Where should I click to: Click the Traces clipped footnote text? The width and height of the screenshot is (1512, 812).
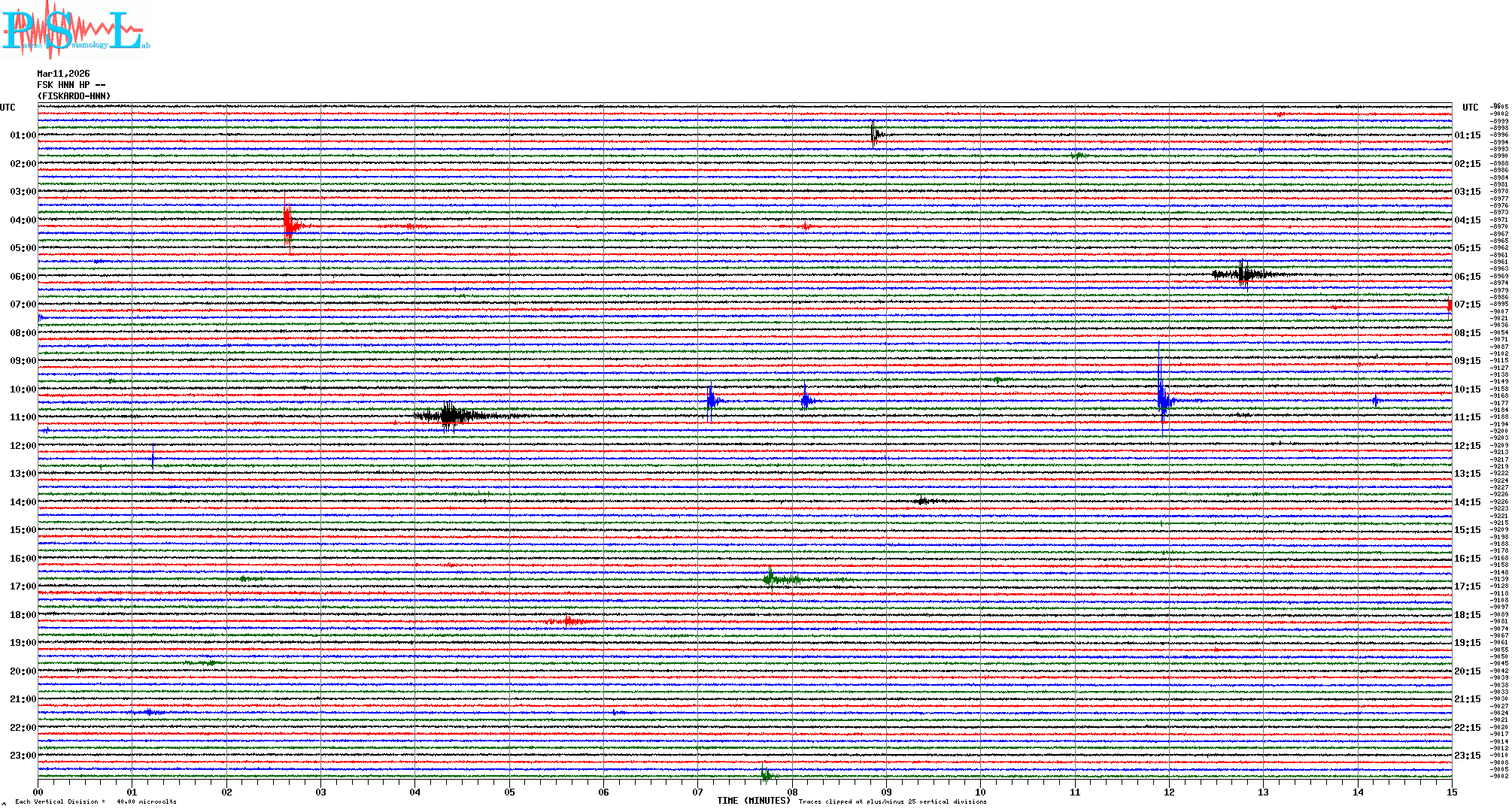[x=892, y=801]
